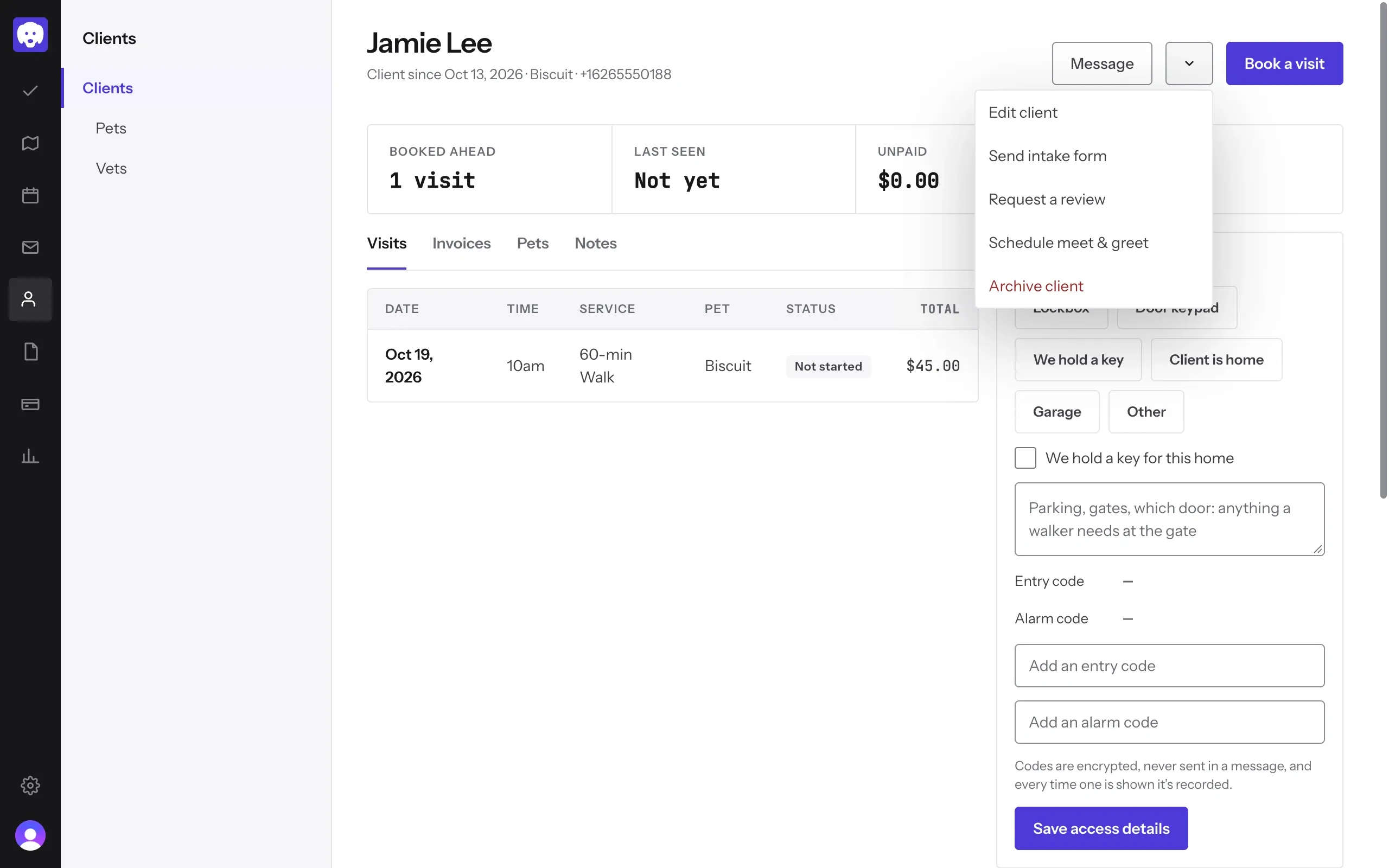Click the dog-face app logo
This screenshot has width=1389, height=868.
[30, 34]
